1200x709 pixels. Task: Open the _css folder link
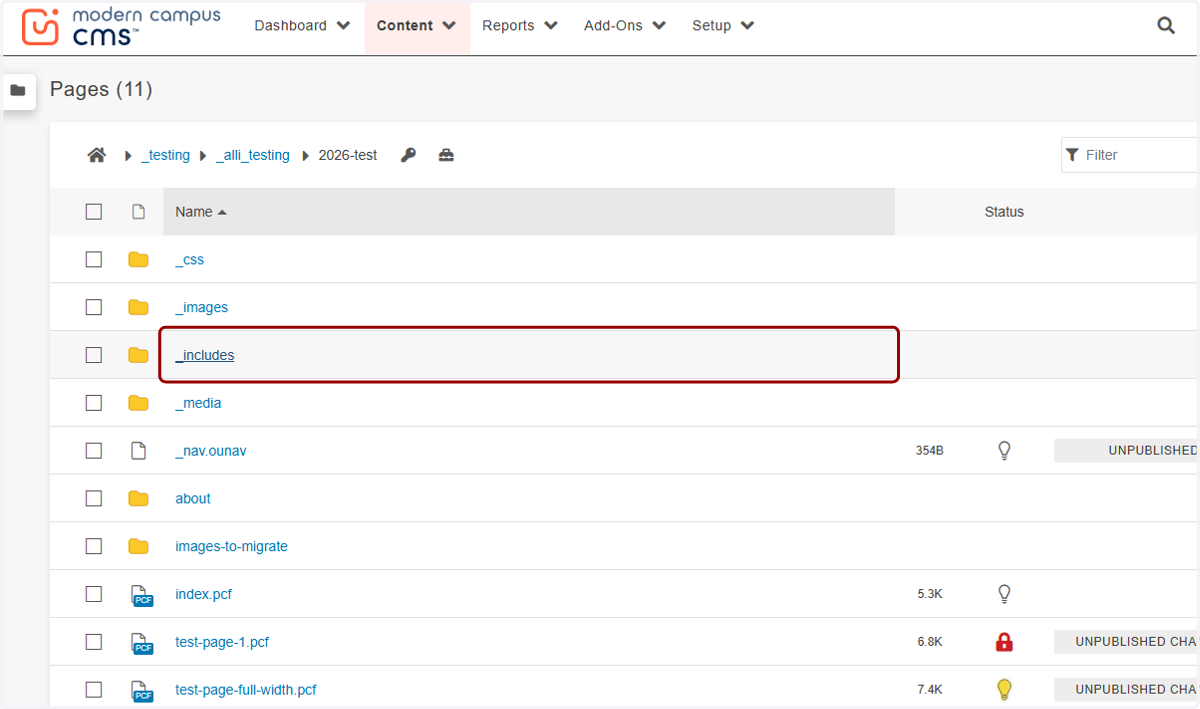click(x=189, y=260)
